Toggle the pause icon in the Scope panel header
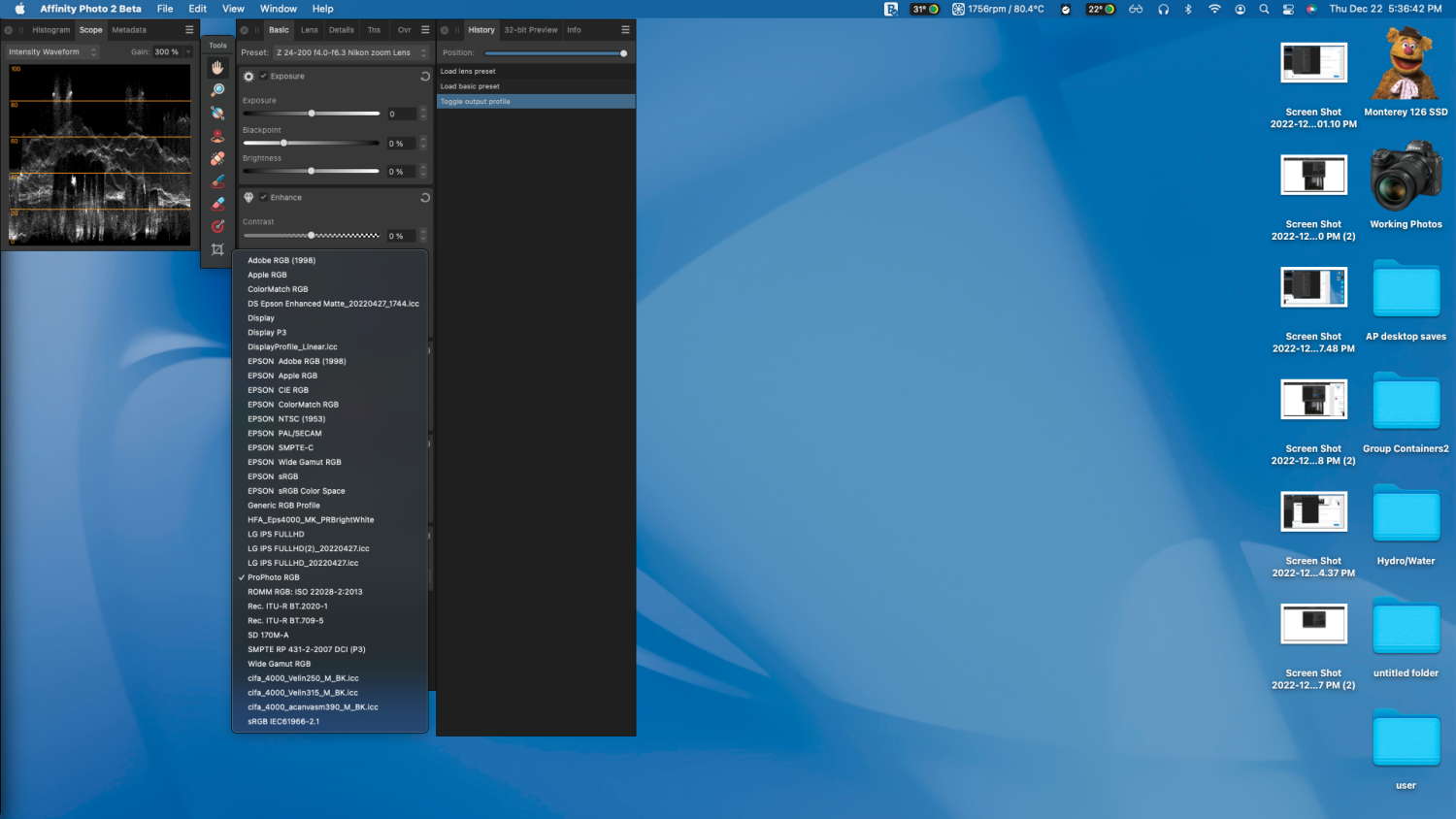Viewport: 1456px width, 819px height. pyautogui.click(x=20, y=30)
